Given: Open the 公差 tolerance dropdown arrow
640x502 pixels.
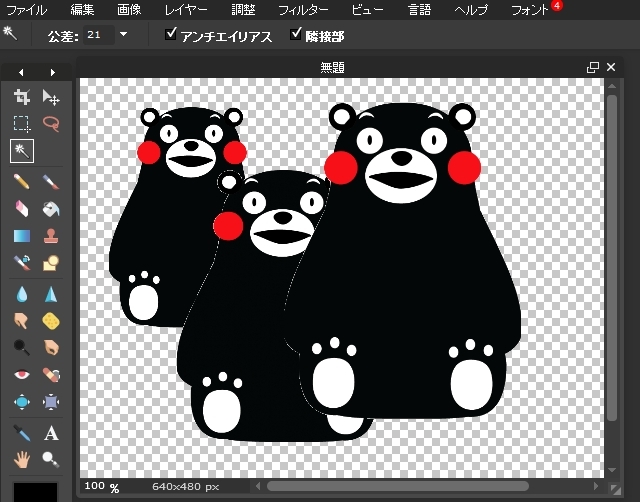Looking at the screenshot, I should point(124,35).
